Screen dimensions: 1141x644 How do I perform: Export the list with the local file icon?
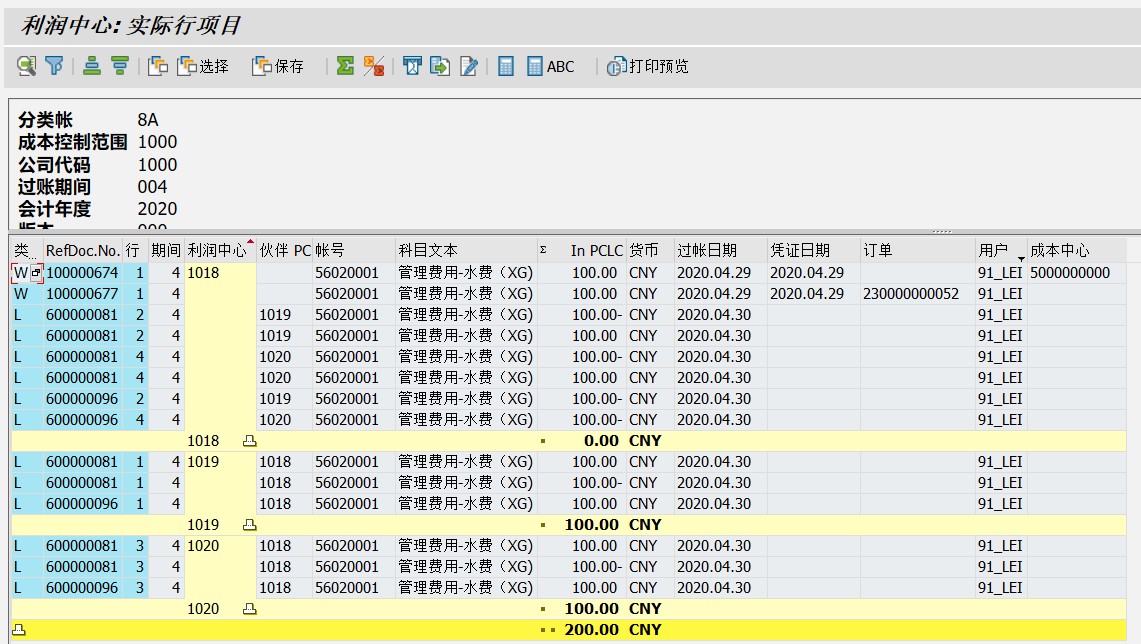438,66
